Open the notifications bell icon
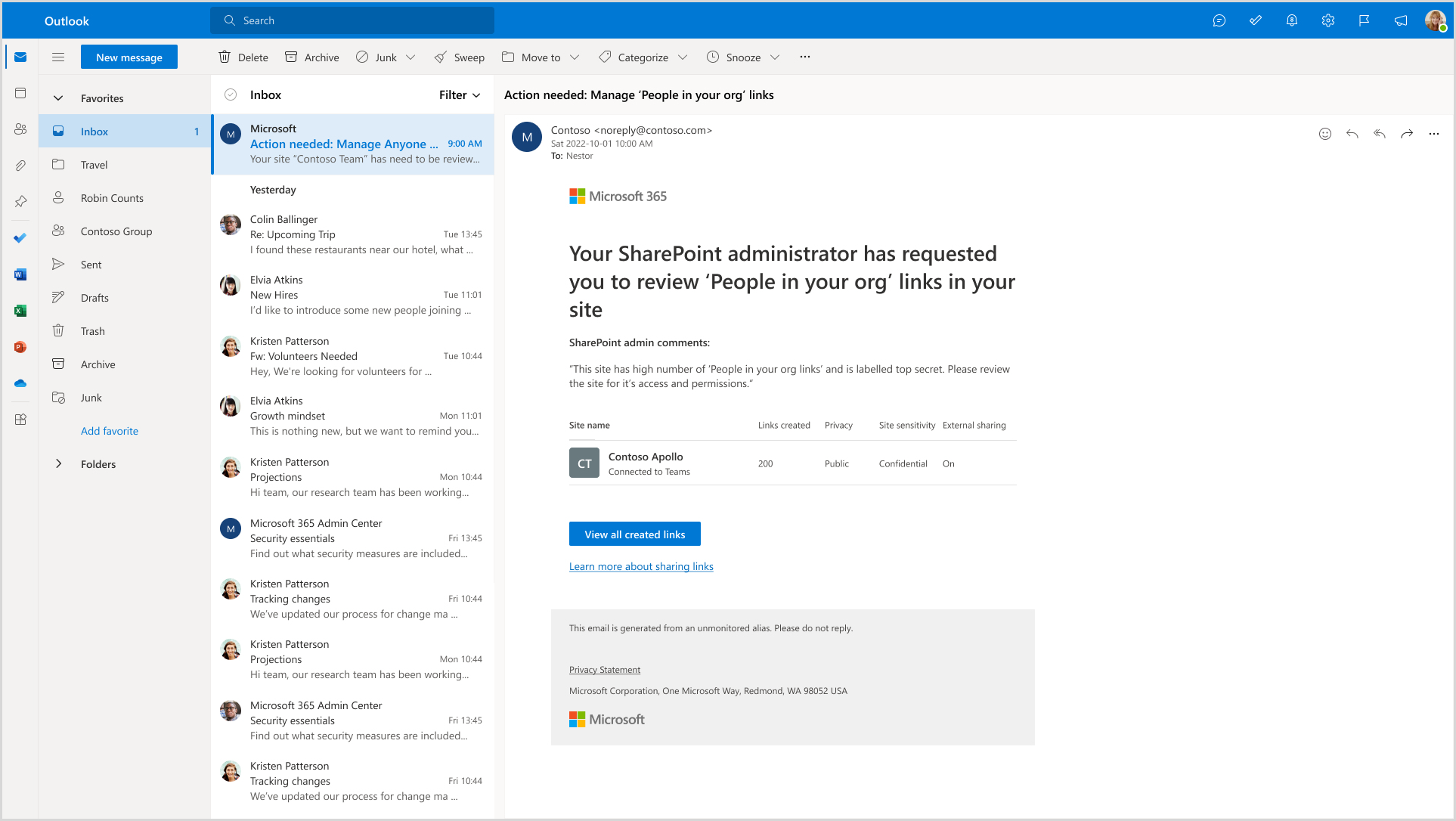 [x=1291, y=20]
